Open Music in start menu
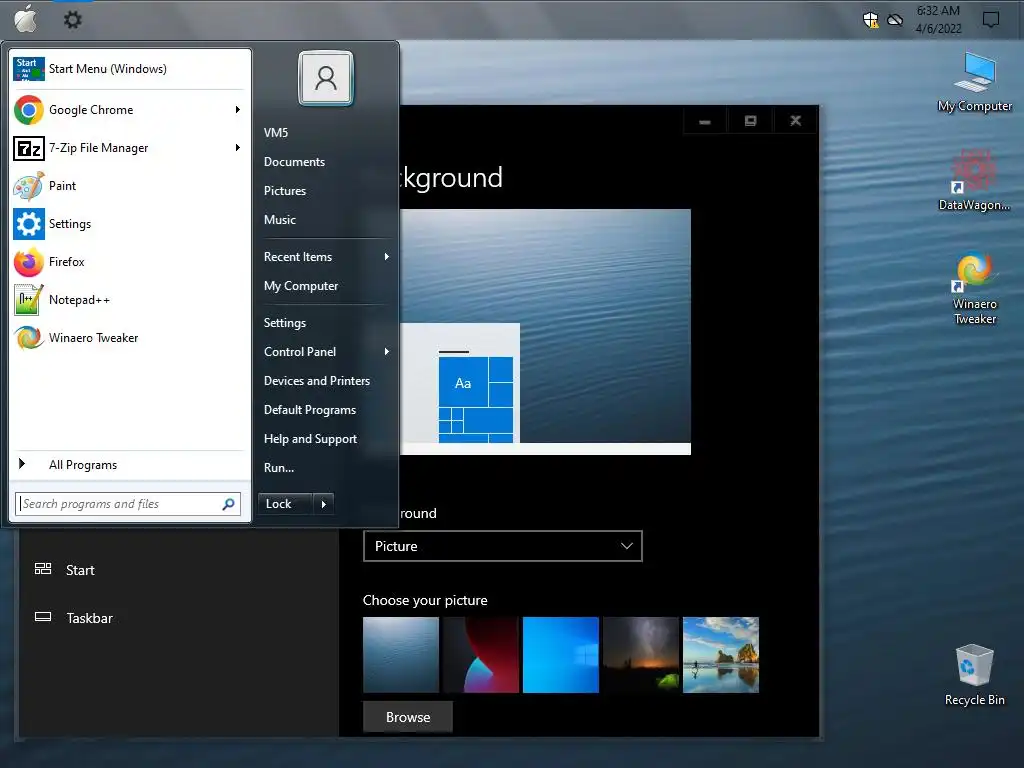Screen dimensions: 1024x768 click(x=280, y=220)
